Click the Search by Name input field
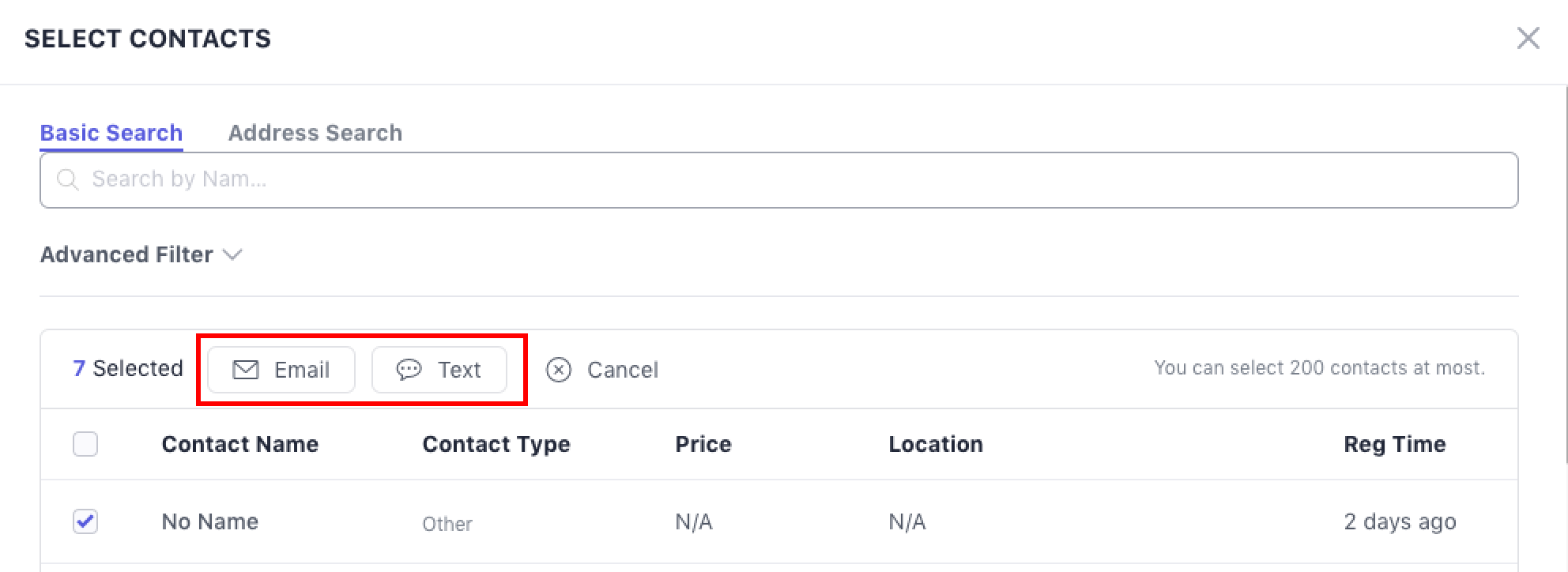 pos(790,180)
